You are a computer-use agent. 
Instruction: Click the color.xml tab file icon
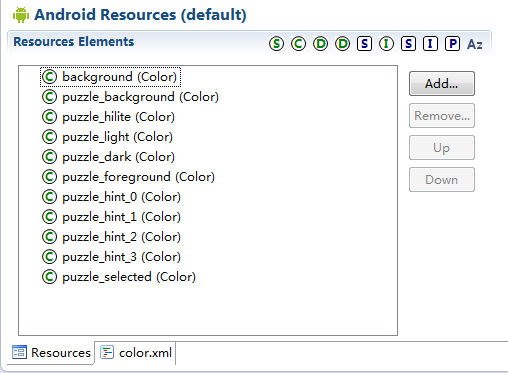tap(107, 352)
